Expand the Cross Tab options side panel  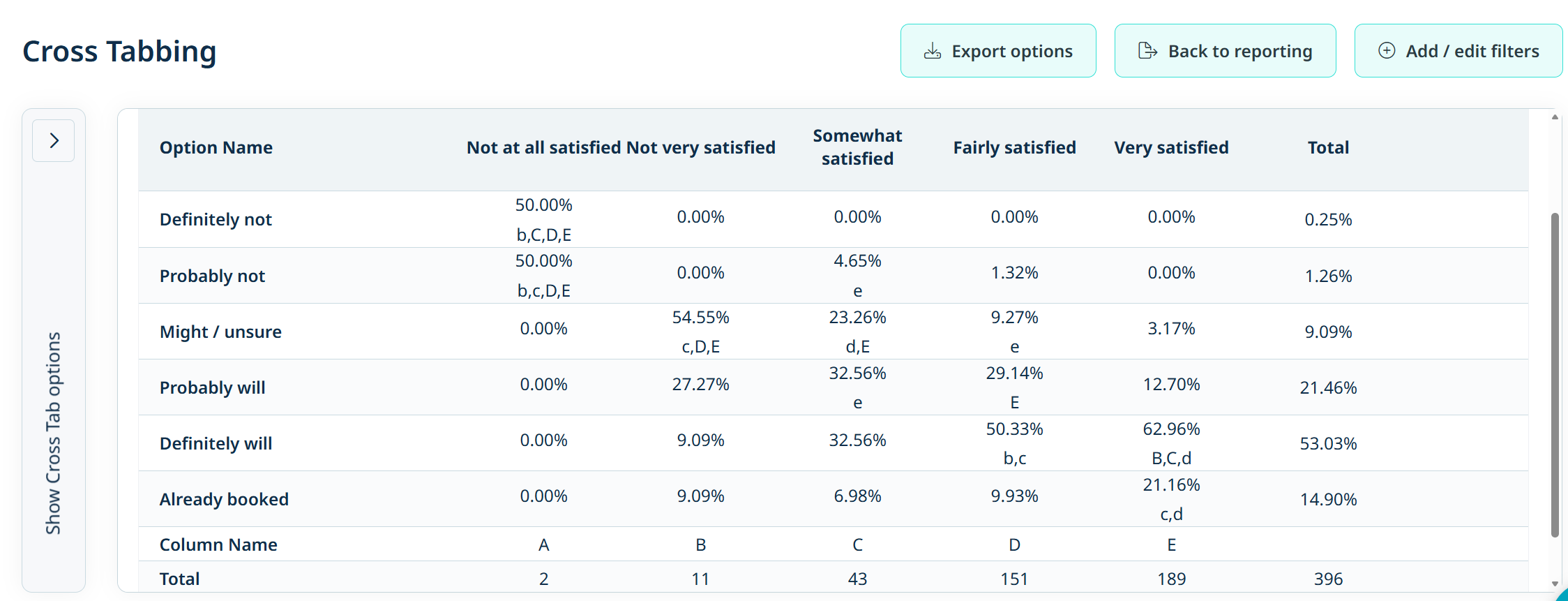point(54,141)
